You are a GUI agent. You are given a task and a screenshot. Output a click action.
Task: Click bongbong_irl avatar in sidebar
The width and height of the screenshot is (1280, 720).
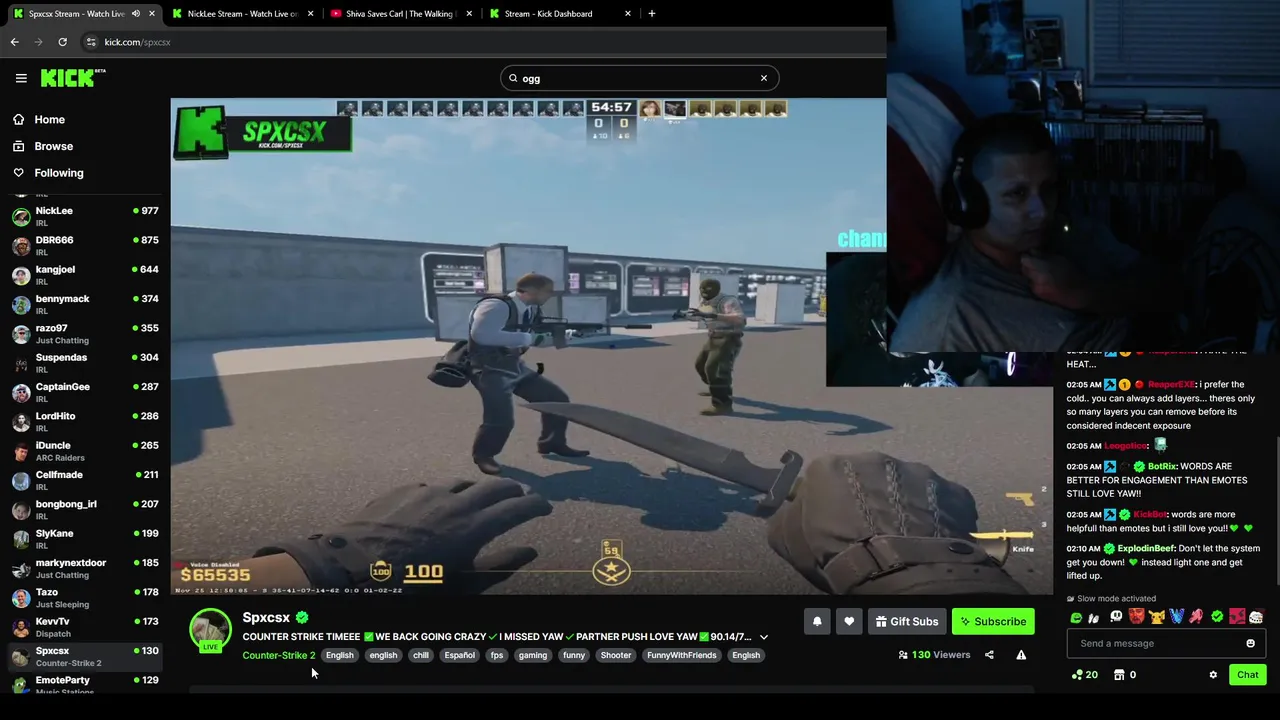pos(21,509)
